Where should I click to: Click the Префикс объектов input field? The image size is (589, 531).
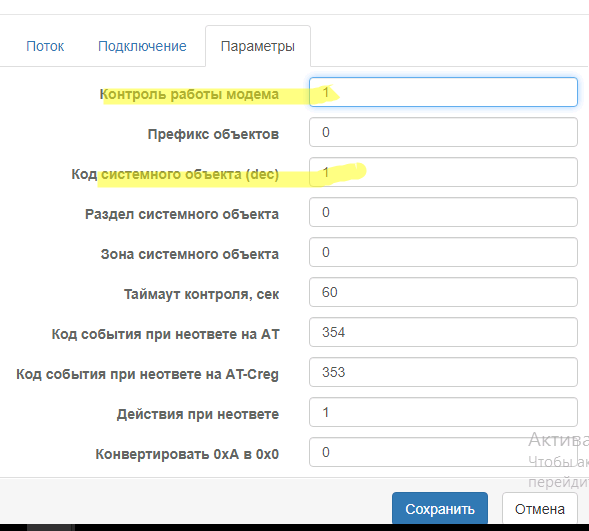pyautogui.click(x=443, y=132)
